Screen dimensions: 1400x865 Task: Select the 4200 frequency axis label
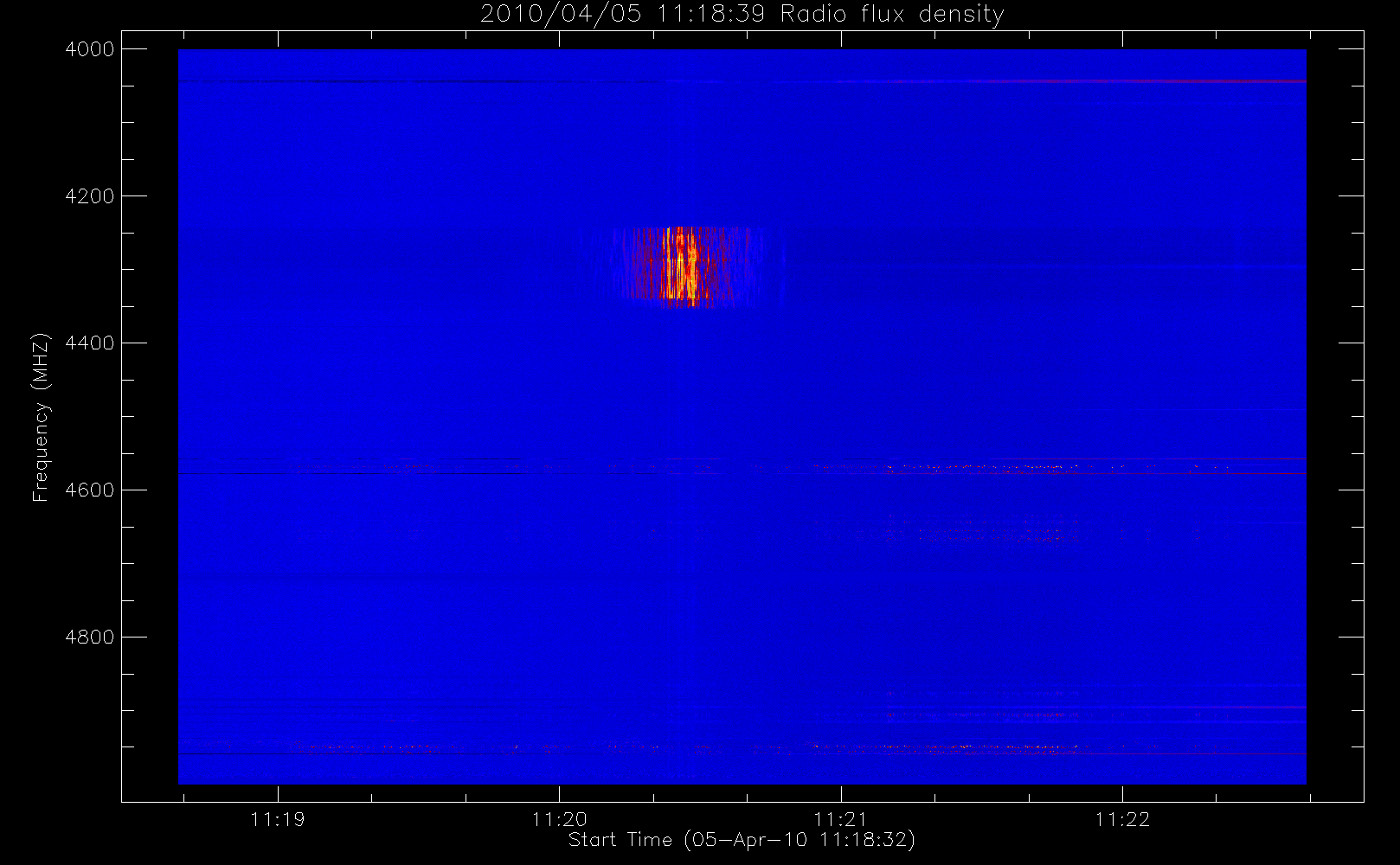(x=90, y=196)
